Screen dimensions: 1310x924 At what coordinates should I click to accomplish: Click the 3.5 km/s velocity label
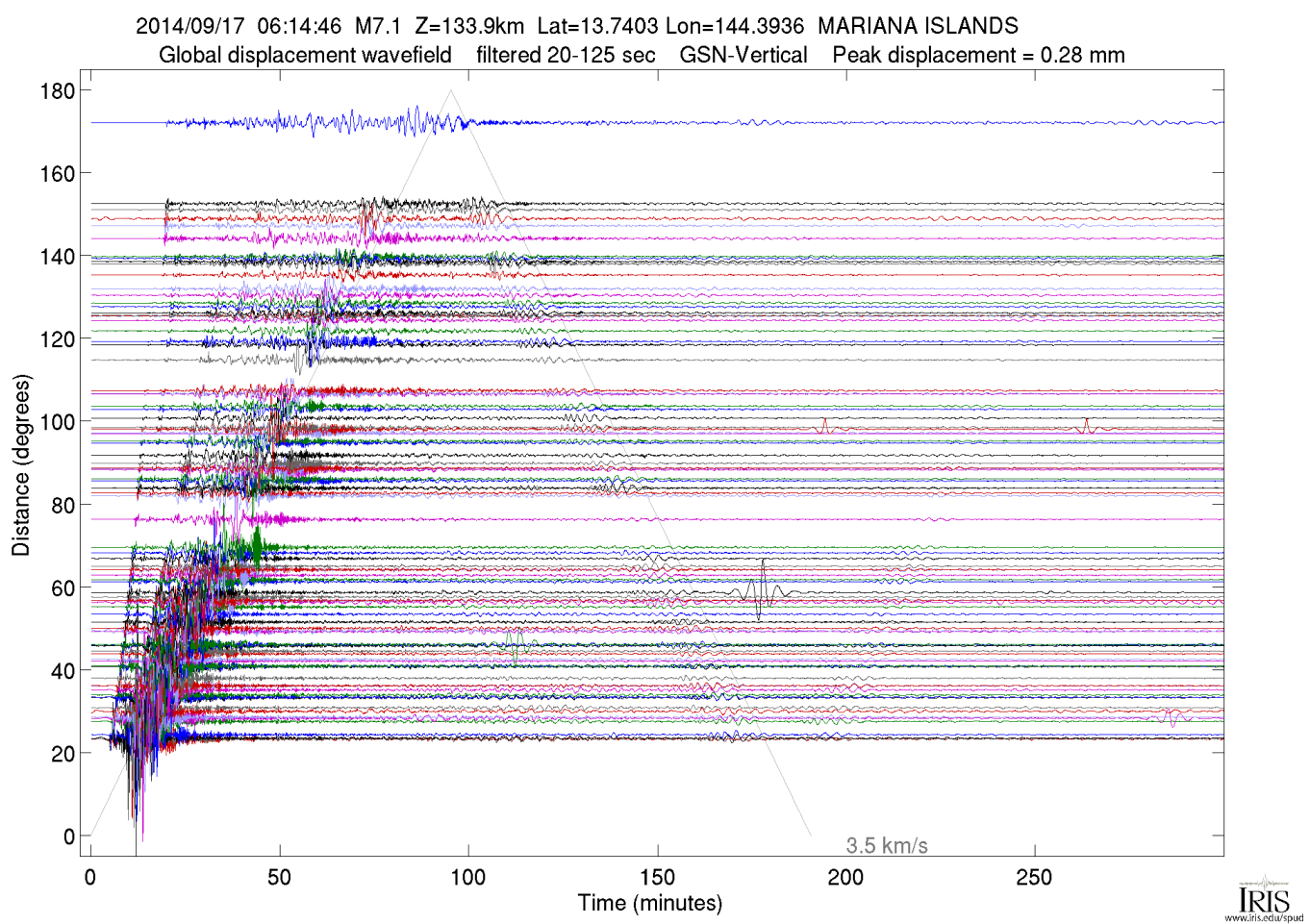[886, 846]
